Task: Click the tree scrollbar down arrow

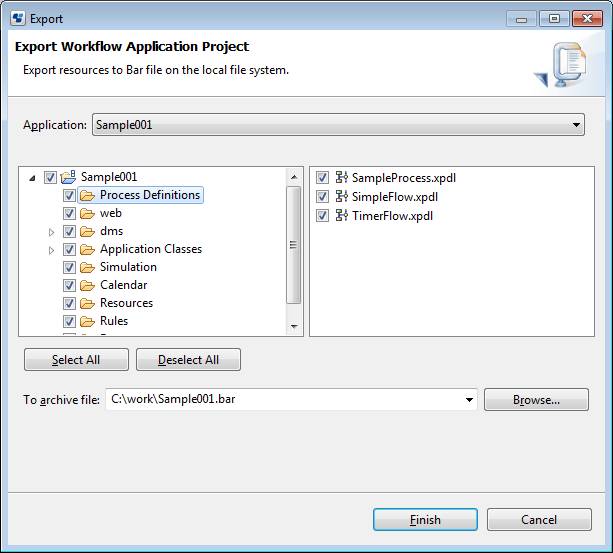Action: coord(294,326)
